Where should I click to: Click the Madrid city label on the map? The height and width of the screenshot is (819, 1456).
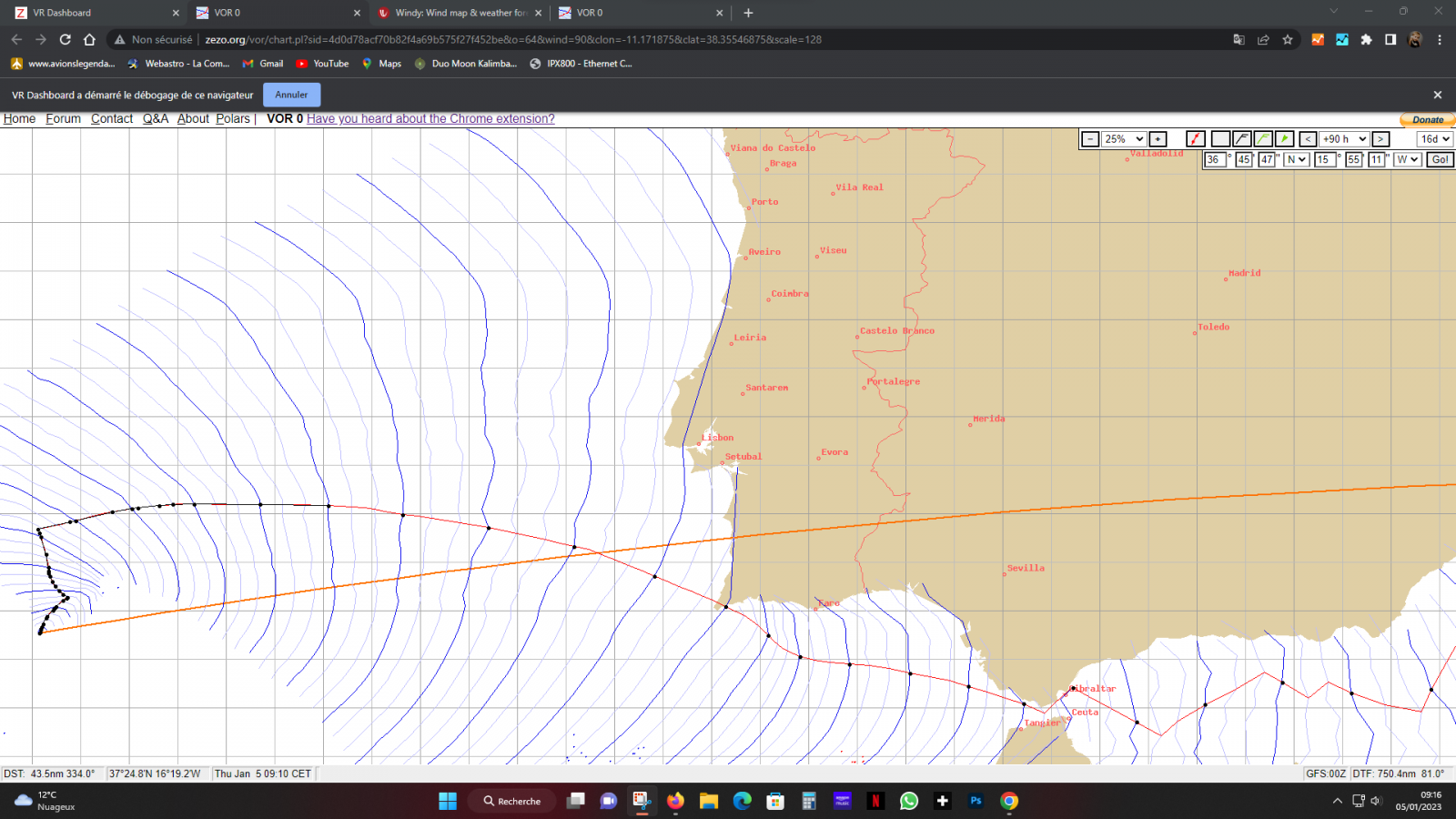click(x=1245, y=273)
